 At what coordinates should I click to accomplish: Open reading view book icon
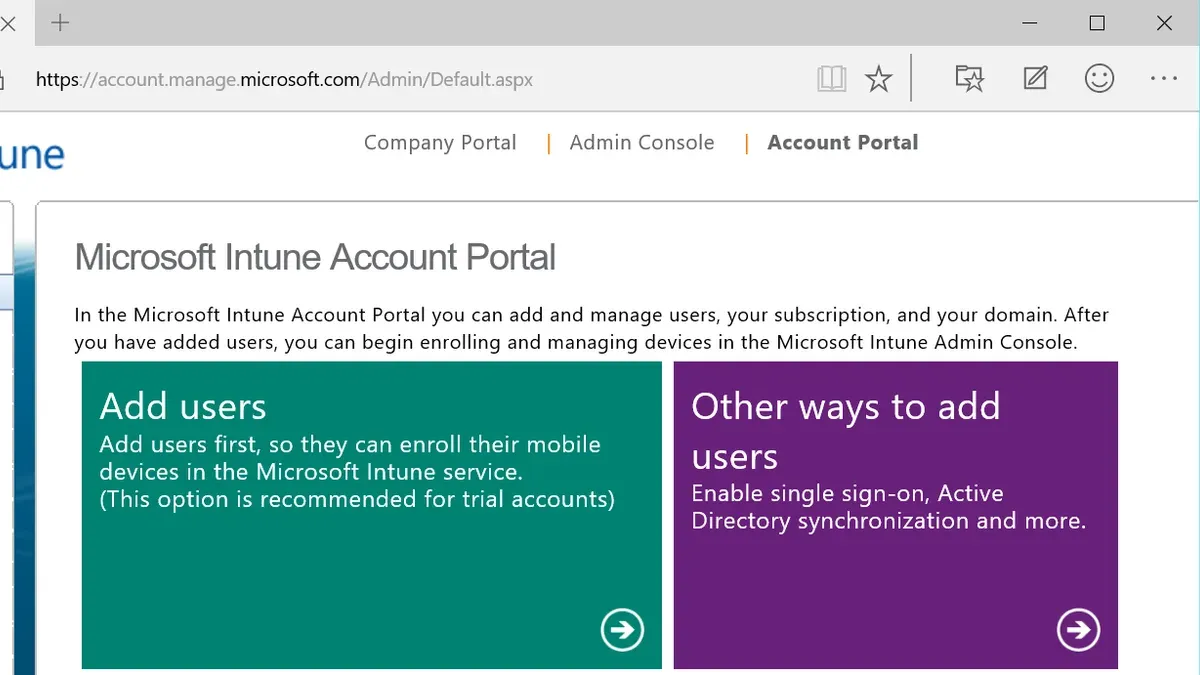832,79
